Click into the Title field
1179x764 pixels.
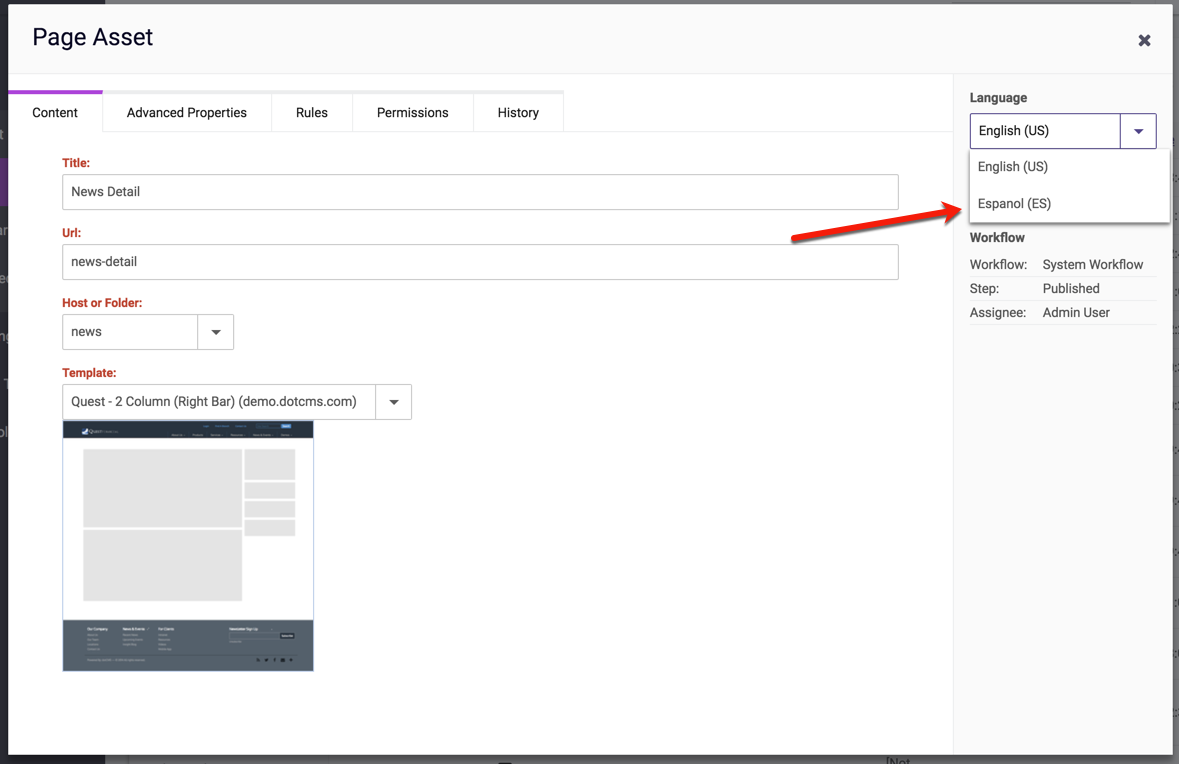click(480, 192)
